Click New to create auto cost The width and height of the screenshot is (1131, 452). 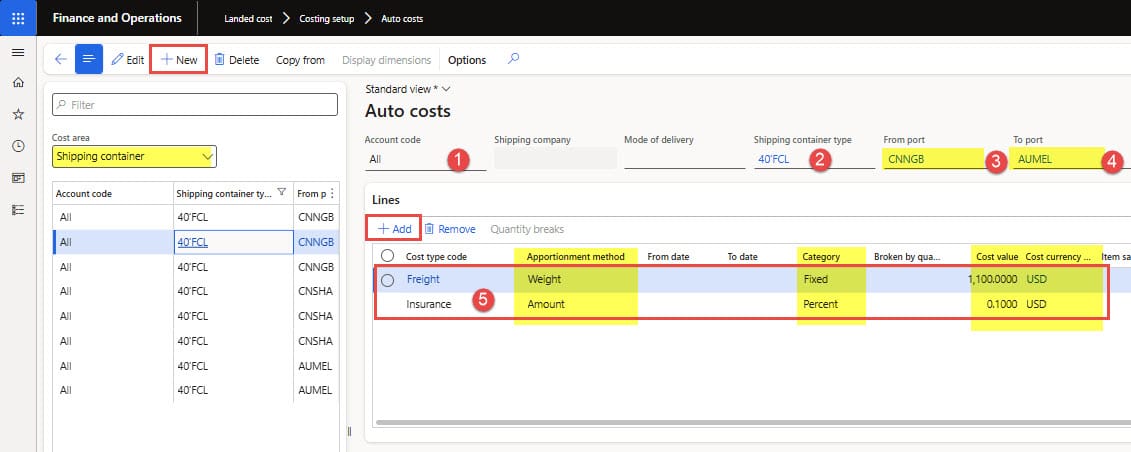pos(179,60)
